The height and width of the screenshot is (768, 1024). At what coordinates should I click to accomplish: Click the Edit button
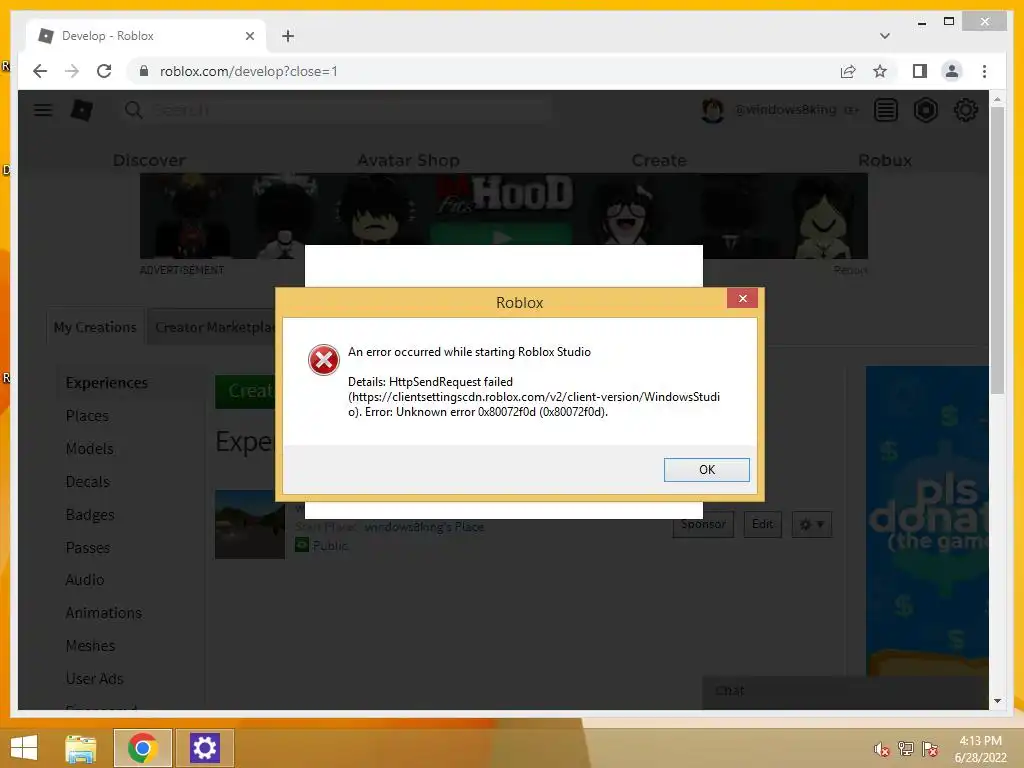pos(762,524)
